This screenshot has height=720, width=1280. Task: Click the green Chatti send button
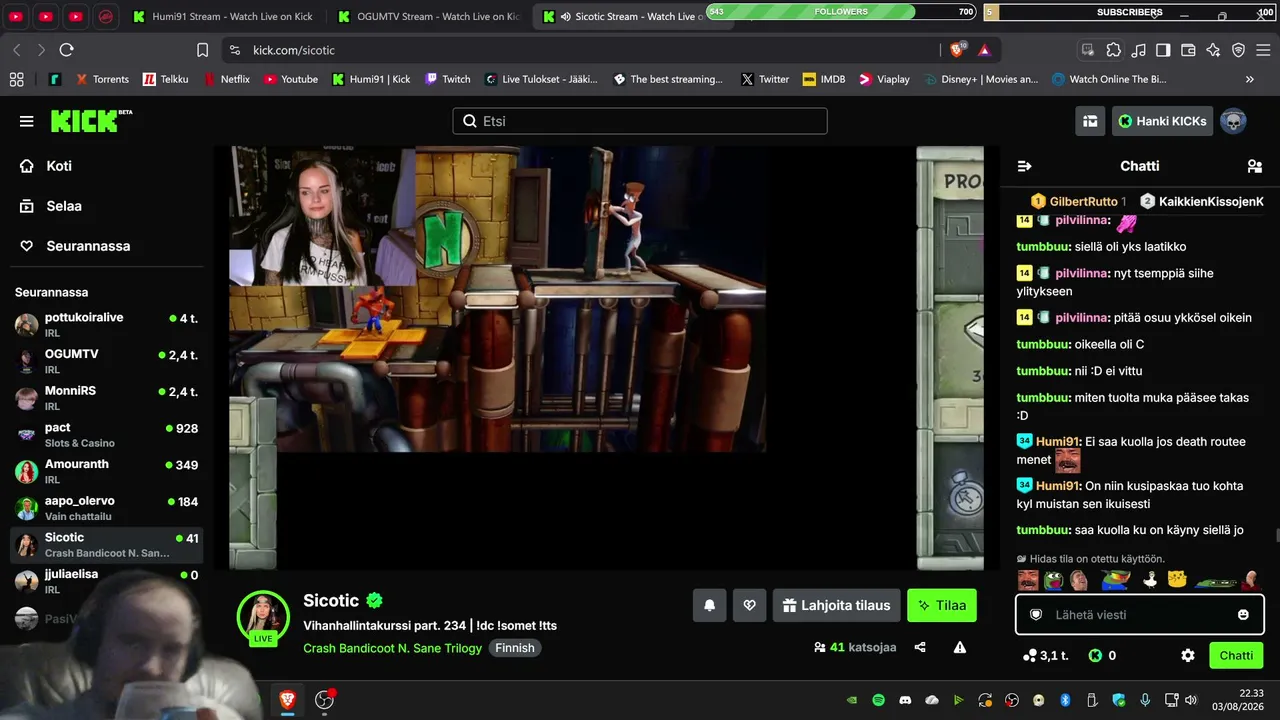[1236, 656]
